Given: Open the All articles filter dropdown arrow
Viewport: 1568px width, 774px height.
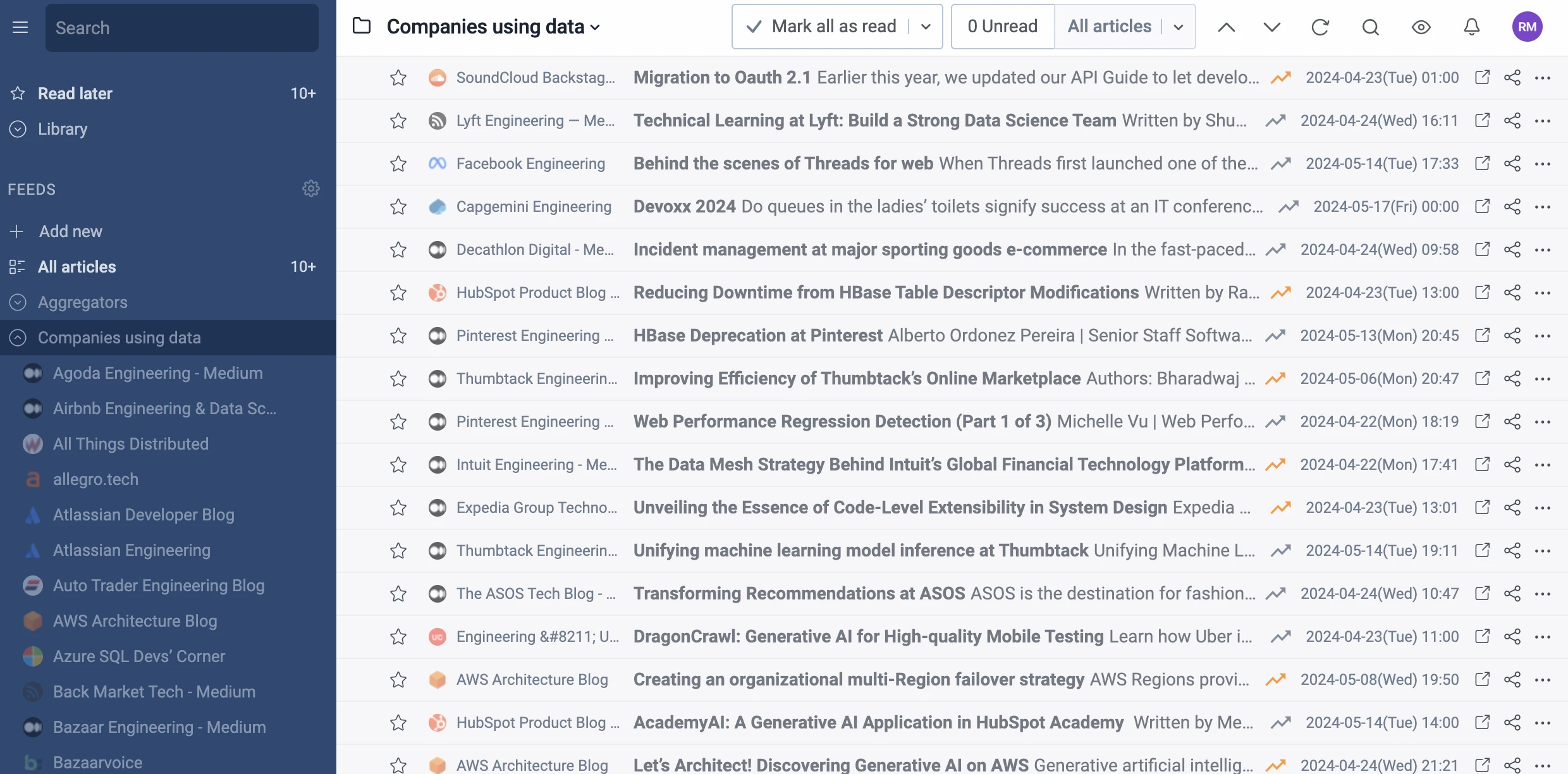Looking at the screenshot, I should tap(1179, 27).
